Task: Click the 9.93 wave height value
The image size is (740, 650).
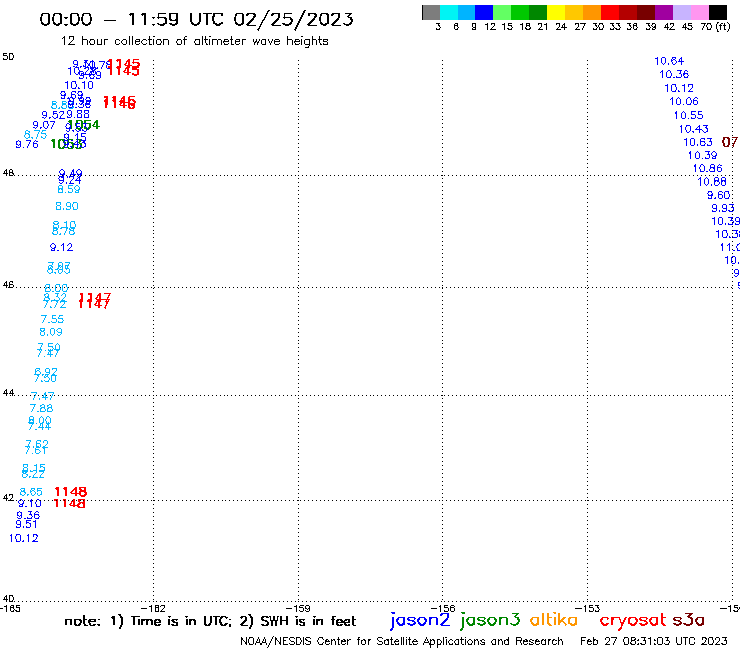Action: (723, 208)
